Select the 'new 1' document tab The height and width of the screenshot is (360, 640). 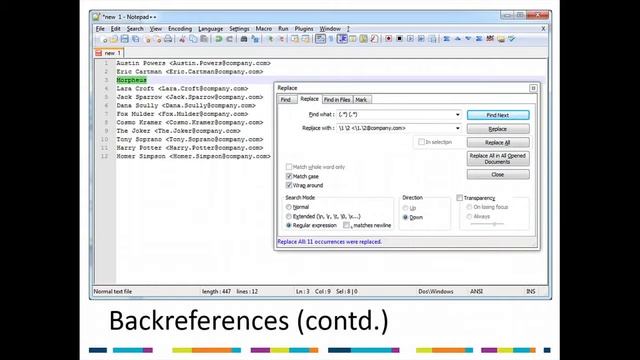109,53
